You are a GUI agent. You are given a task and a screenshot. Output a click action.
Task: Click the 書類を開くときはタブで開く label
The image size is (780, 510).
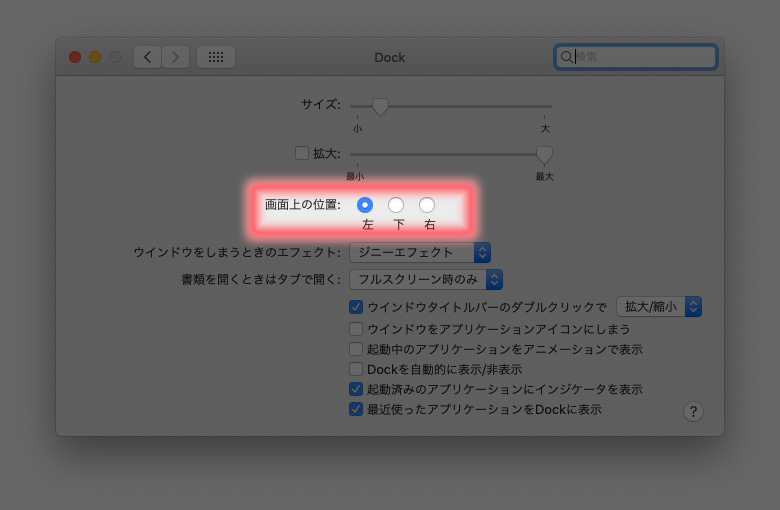pyautogui.click(x=261, y=279)
